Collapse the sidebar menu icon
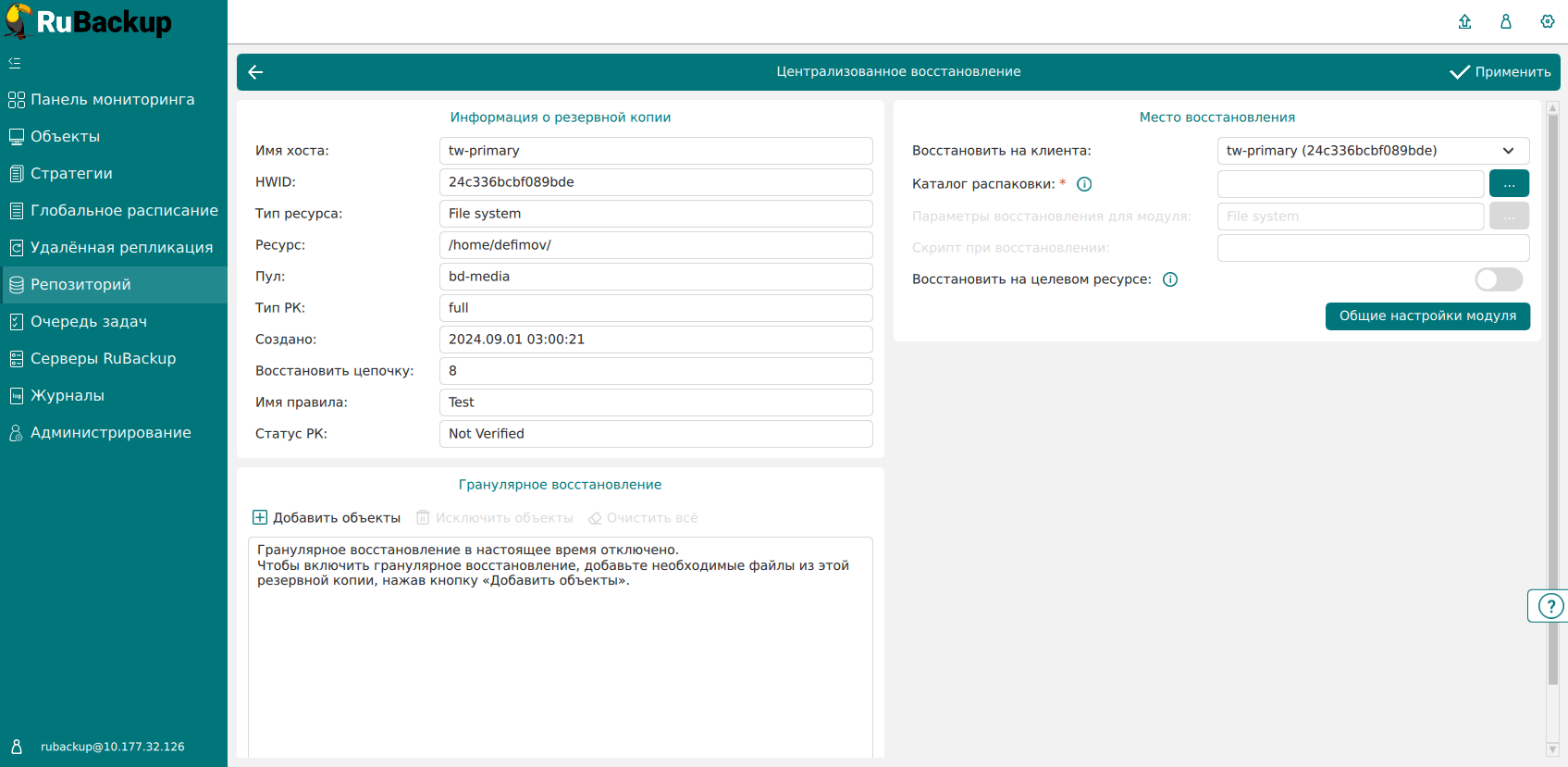Viewport: 1568px width, 767px height. tap(15, 63)
